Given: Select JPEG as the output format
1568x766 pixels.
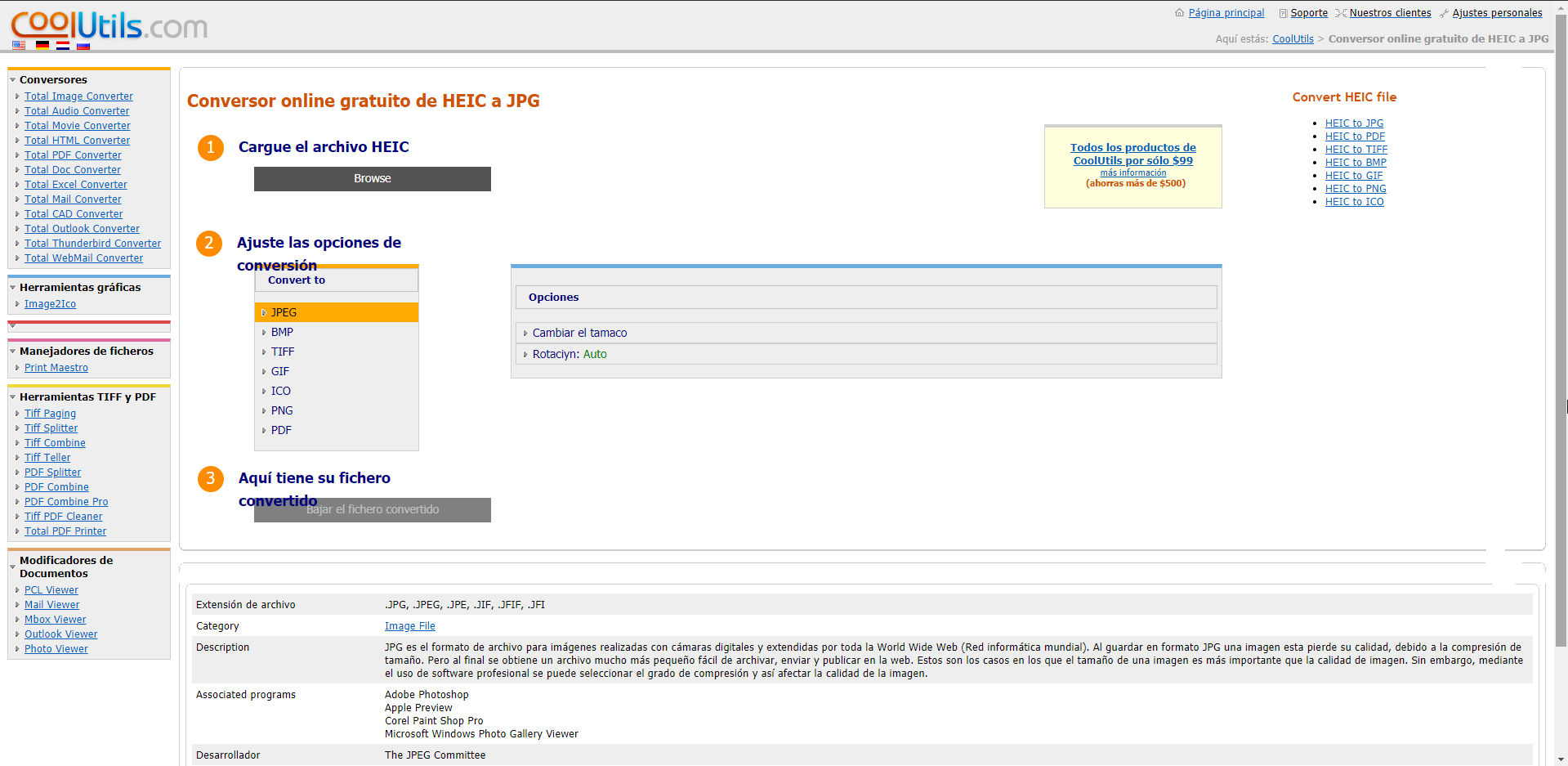Looking at the screenshot, I should 337,312.
